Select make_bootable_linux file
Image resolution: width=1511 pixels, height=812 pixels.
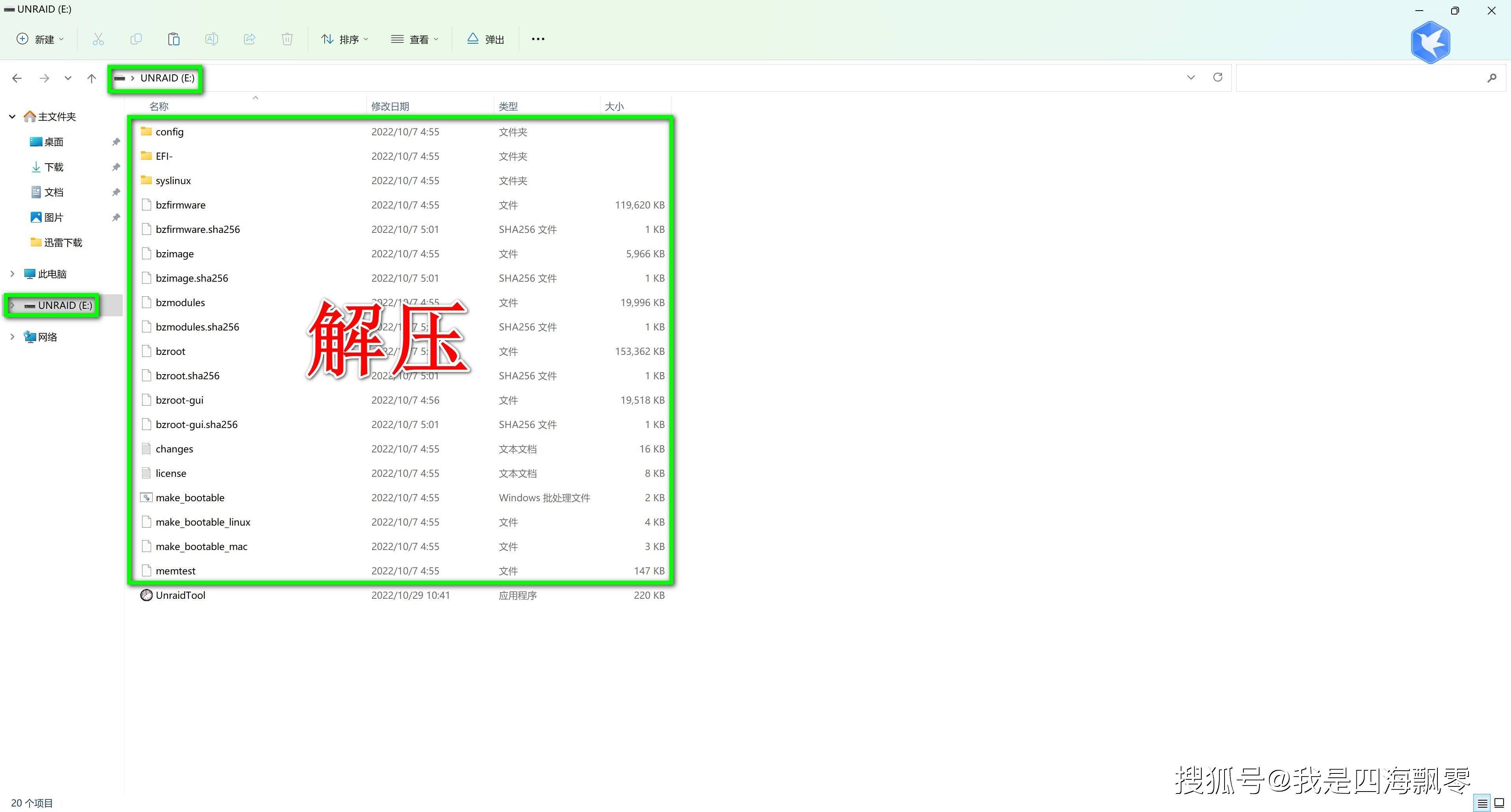[203, 522]
